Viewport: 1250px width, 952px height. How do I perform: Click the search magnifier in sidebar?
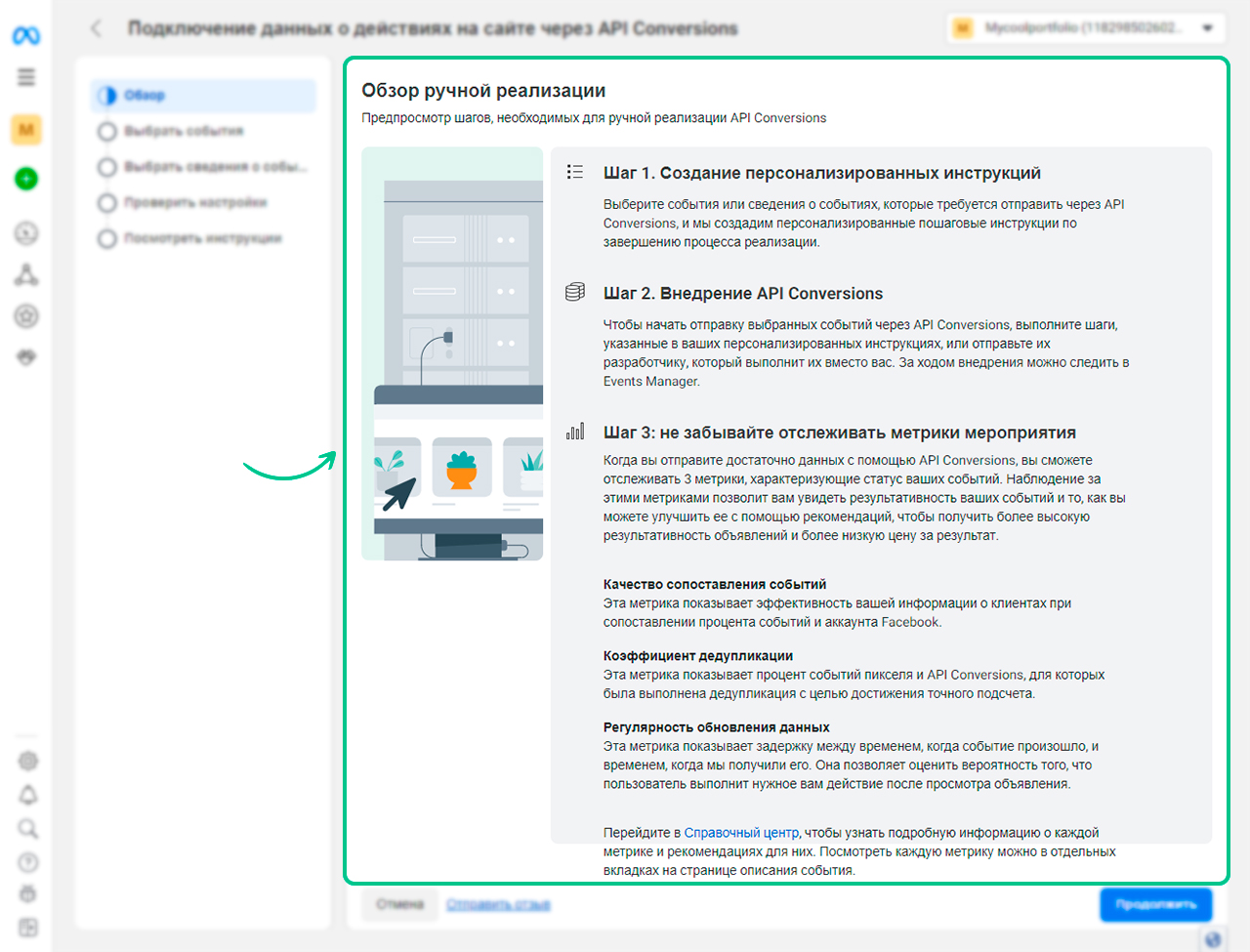point(28,829)
